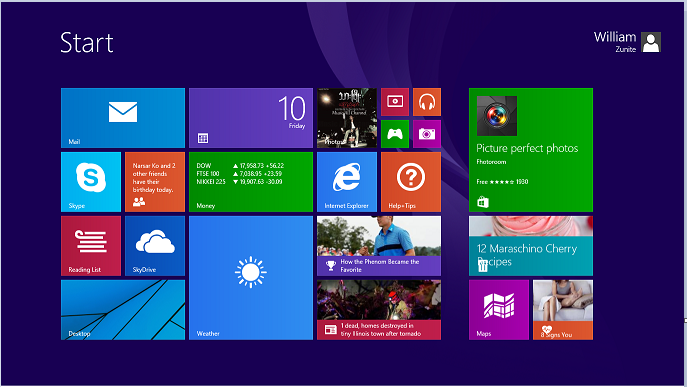The height and width of the screenshot is (387, 687).
Task: Open the Money stock tile
Action: tap(251, 182)
